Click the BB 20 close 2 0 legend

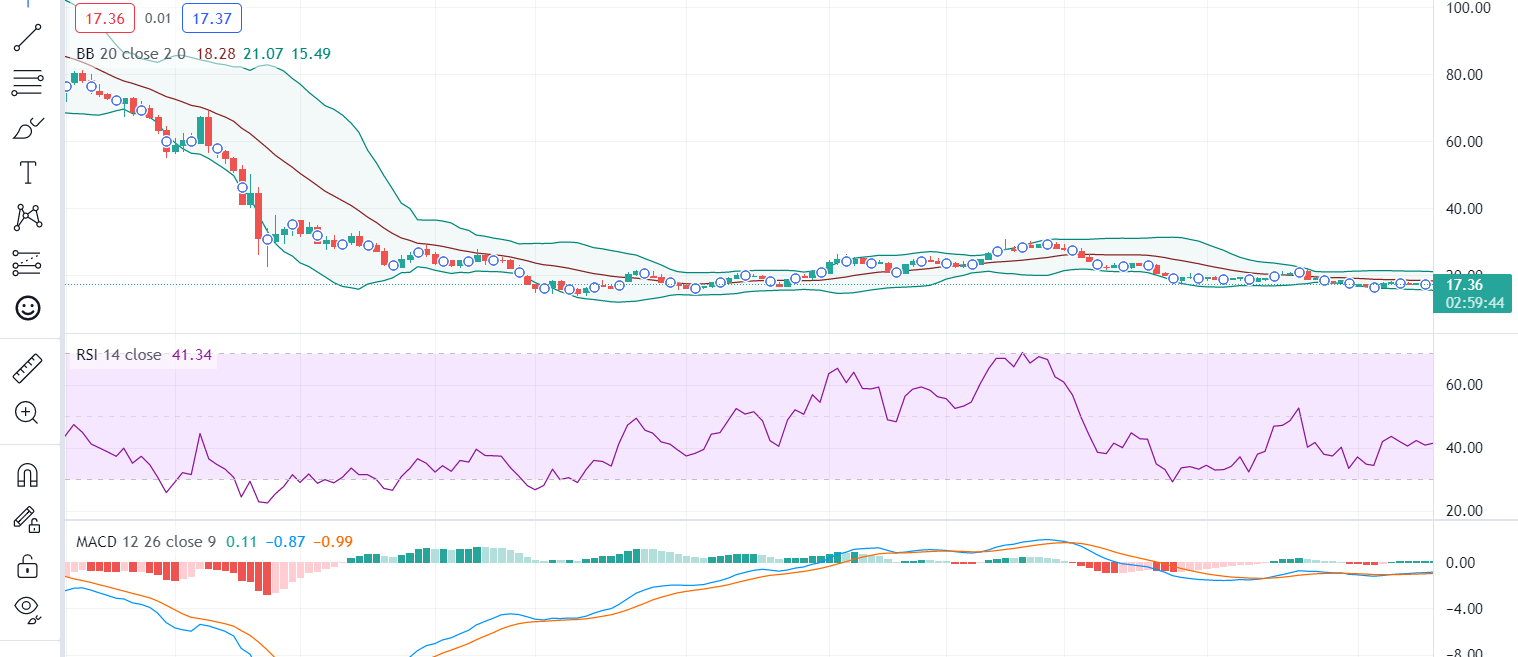pyautogui.click(x=131, y=53)
